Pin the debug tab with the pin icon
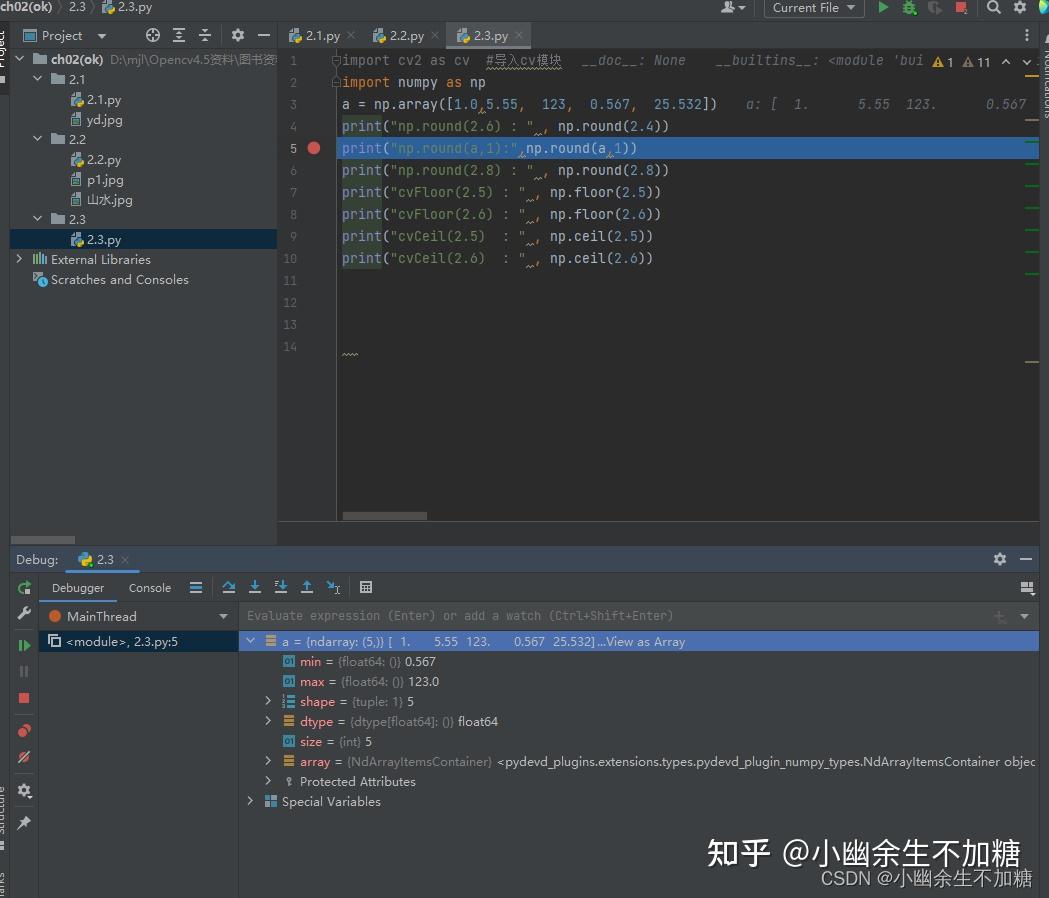 [24, 820]
